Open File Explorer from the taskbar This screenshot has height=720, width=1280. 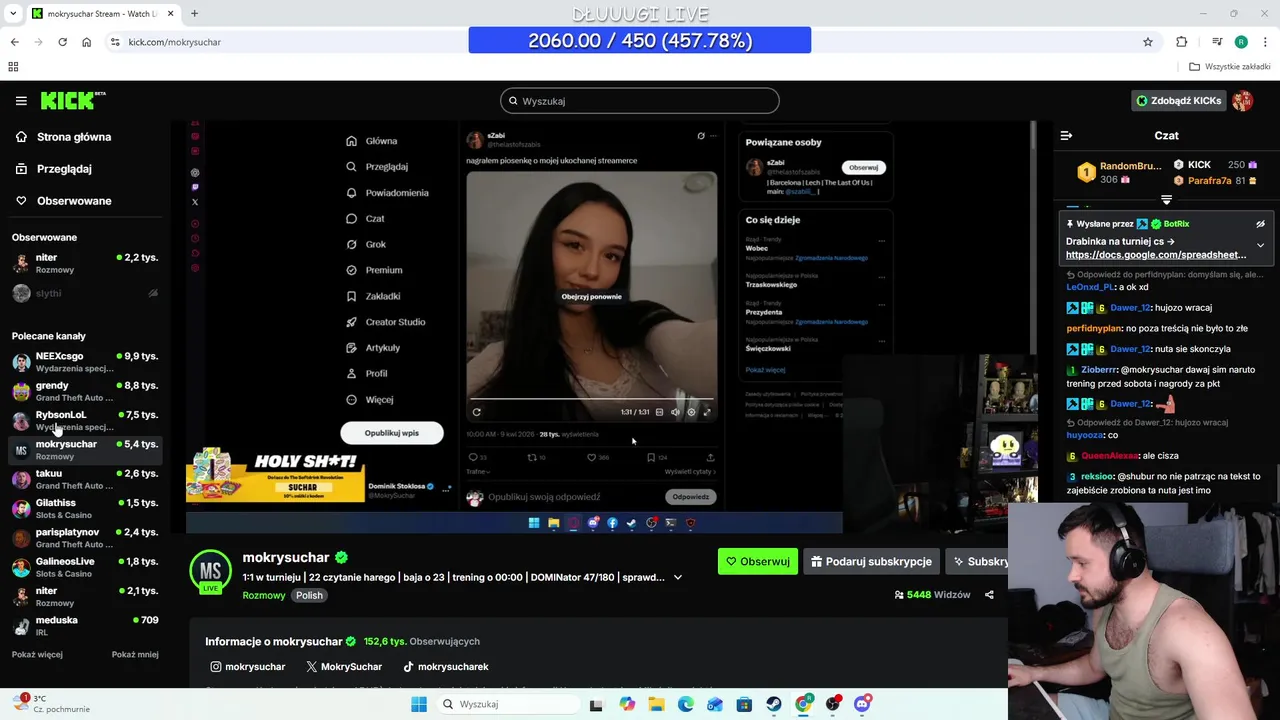[x=656, y=704]
